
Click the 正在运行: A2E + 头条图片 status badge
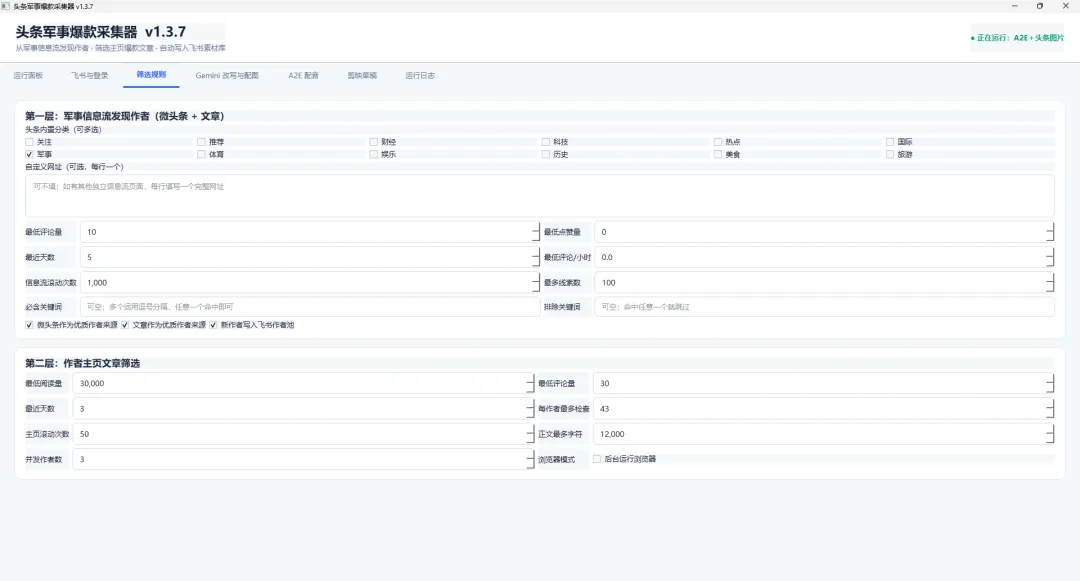[1017, 38]
